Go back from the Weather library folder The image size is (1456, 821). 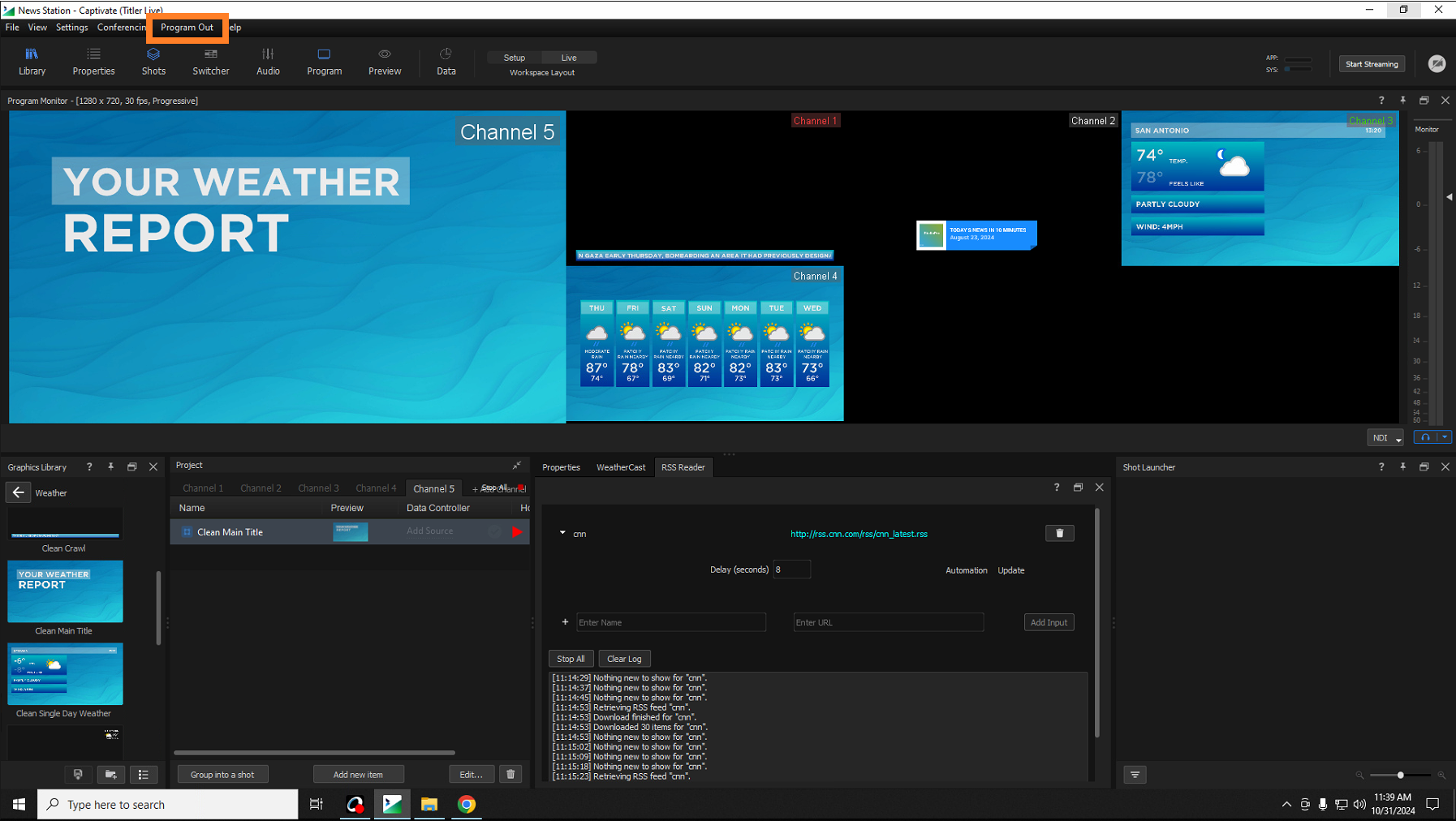click(x=18, y=492)
